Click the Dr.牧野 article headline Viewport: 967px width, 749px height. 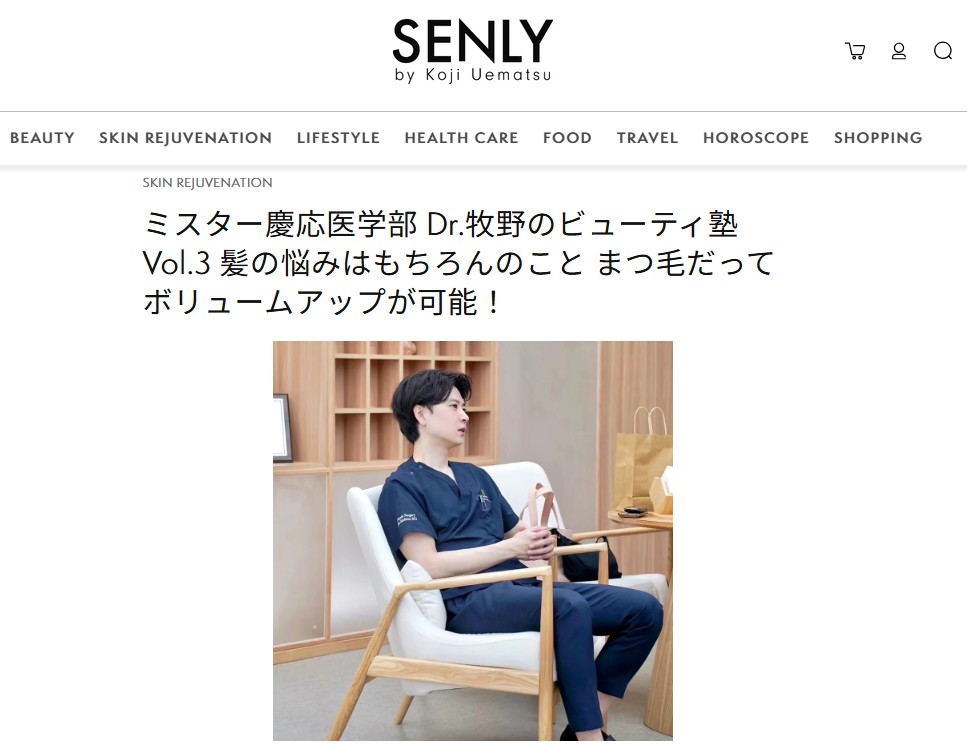click(458, 263)
